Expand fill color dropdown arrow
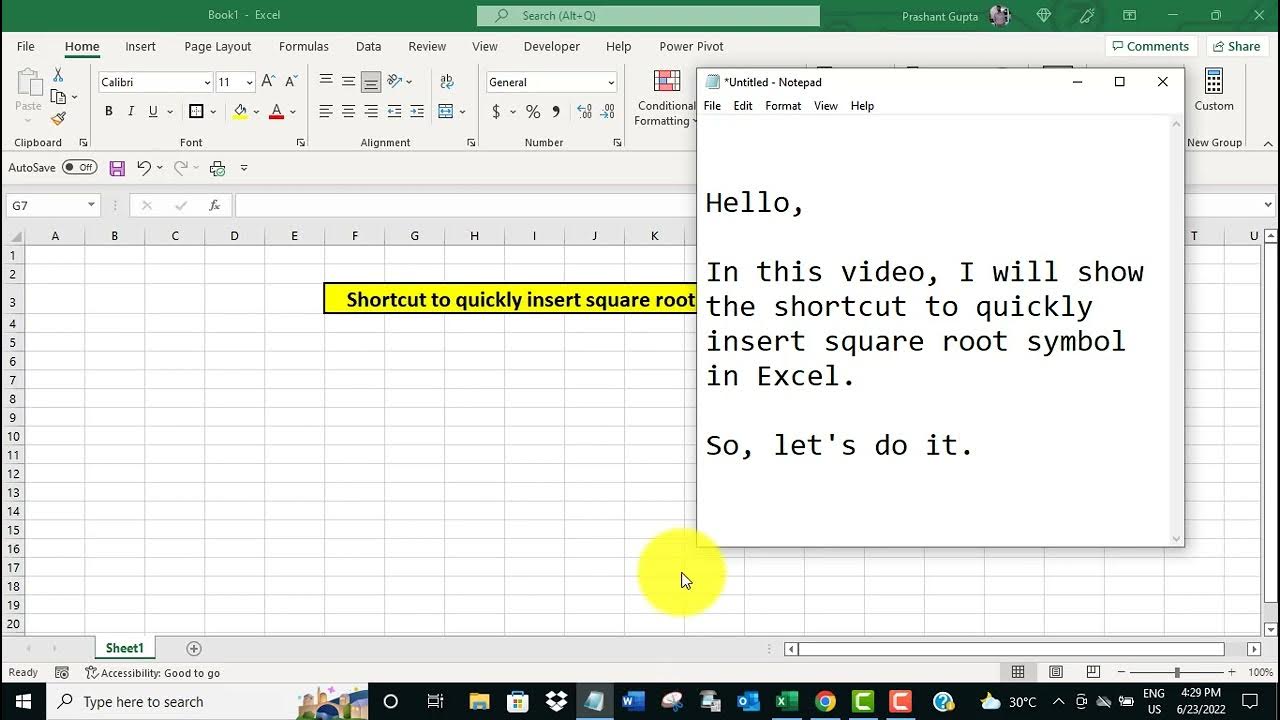The image size is (1280, 720). pos(256,112)
